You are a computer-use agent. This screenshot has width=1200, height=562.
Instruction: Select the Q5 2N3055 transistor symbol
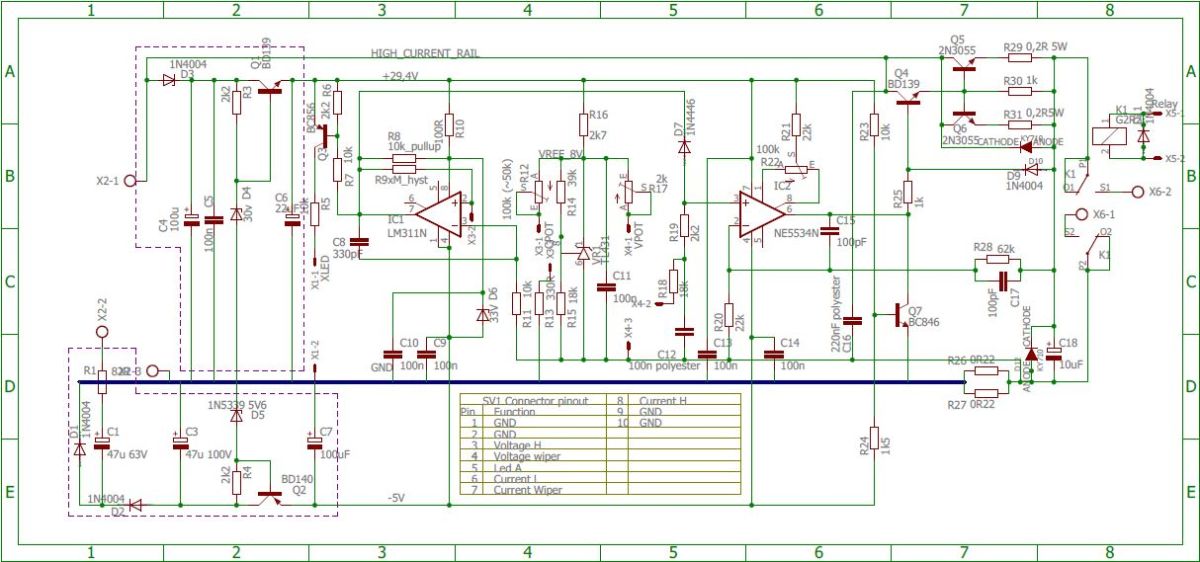tap(964, 64)
